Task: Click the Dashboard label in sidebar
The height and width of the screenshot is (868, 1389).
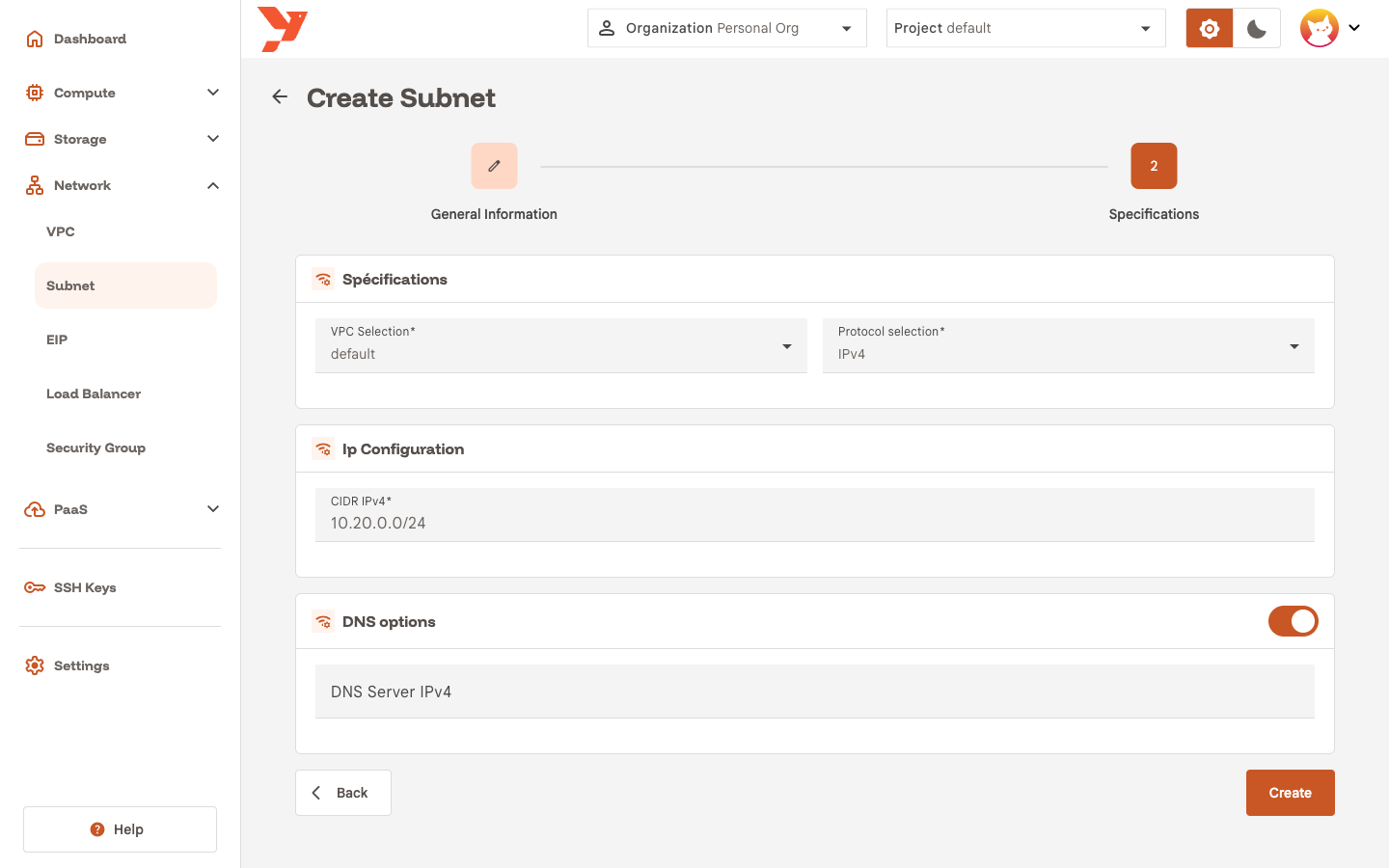Action: pyautogui.click(x=90, y=39)
